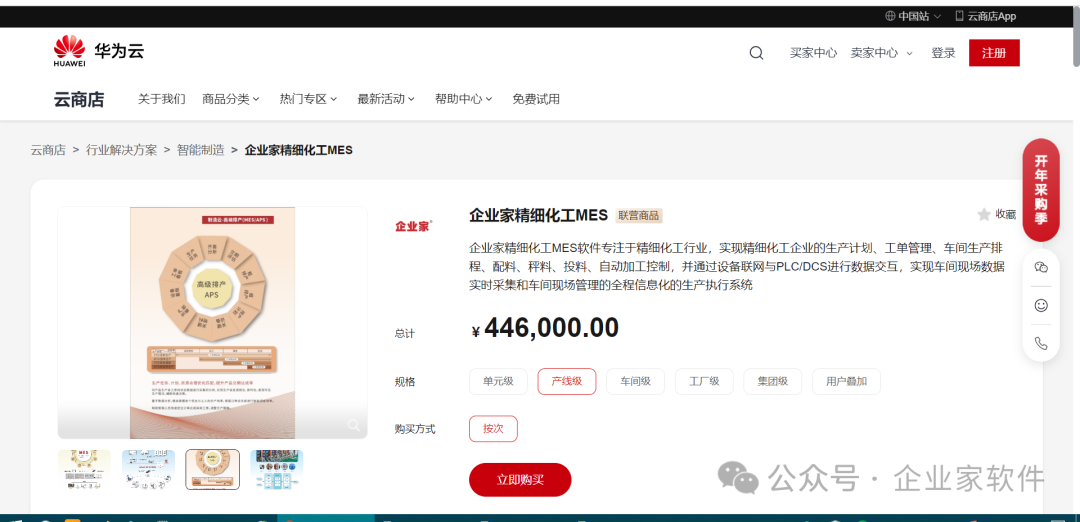Click the zoom magnifier on product image
The image size is (1080, 522).
tap(353, 425)
